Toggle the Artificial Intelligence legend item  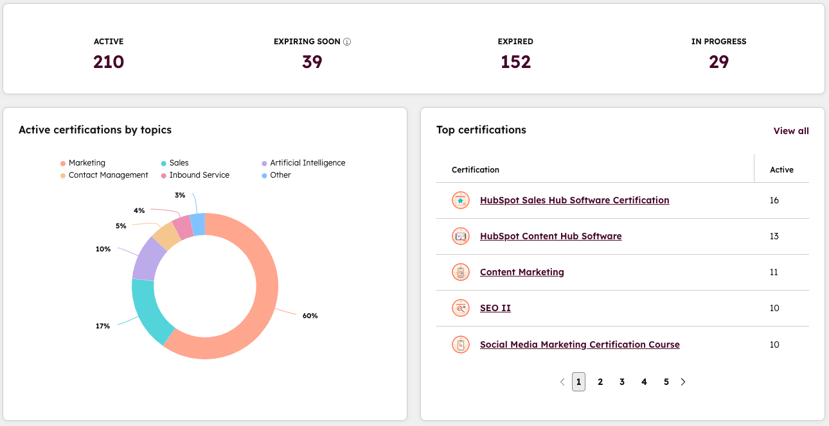[303, 163]
